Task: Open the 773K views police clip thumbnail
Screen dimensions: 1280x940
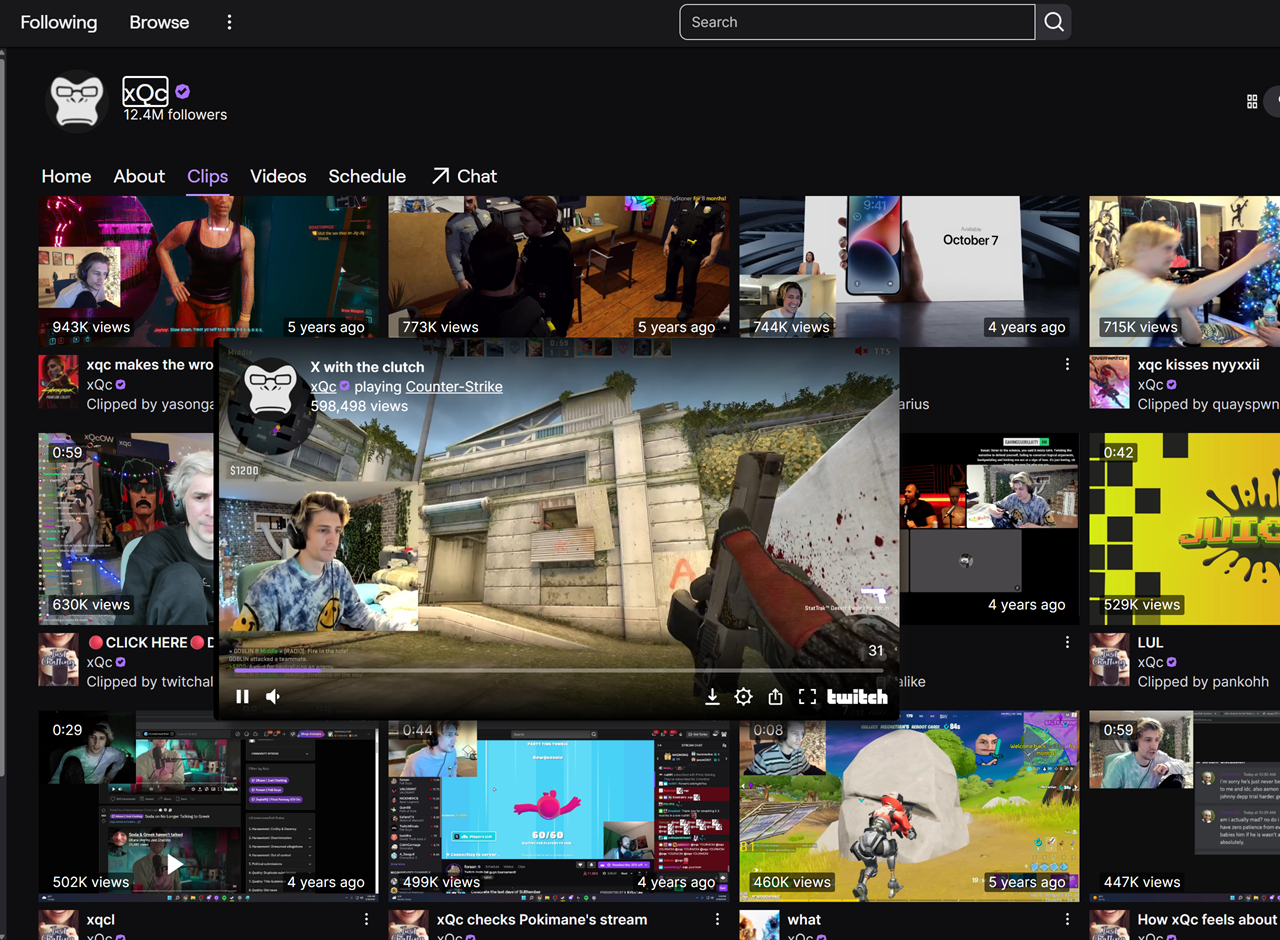Action: [559, 267]
